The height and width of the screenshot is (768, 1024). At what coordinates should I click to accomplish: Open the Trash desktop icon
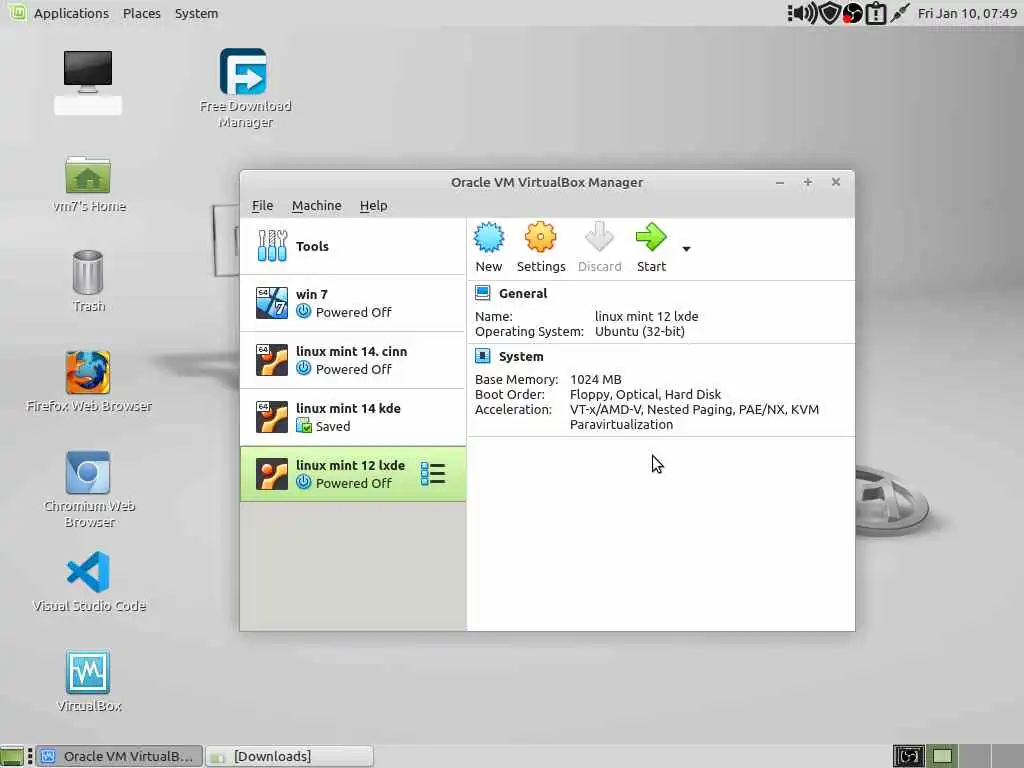[88, 272]
